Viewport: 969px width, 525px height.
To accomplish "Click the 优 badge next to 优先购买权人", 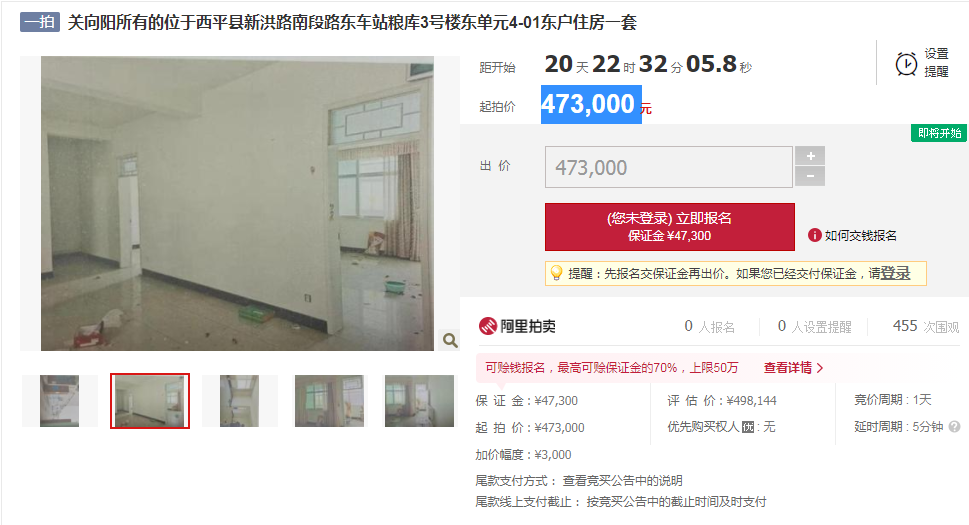I will 747,427.
